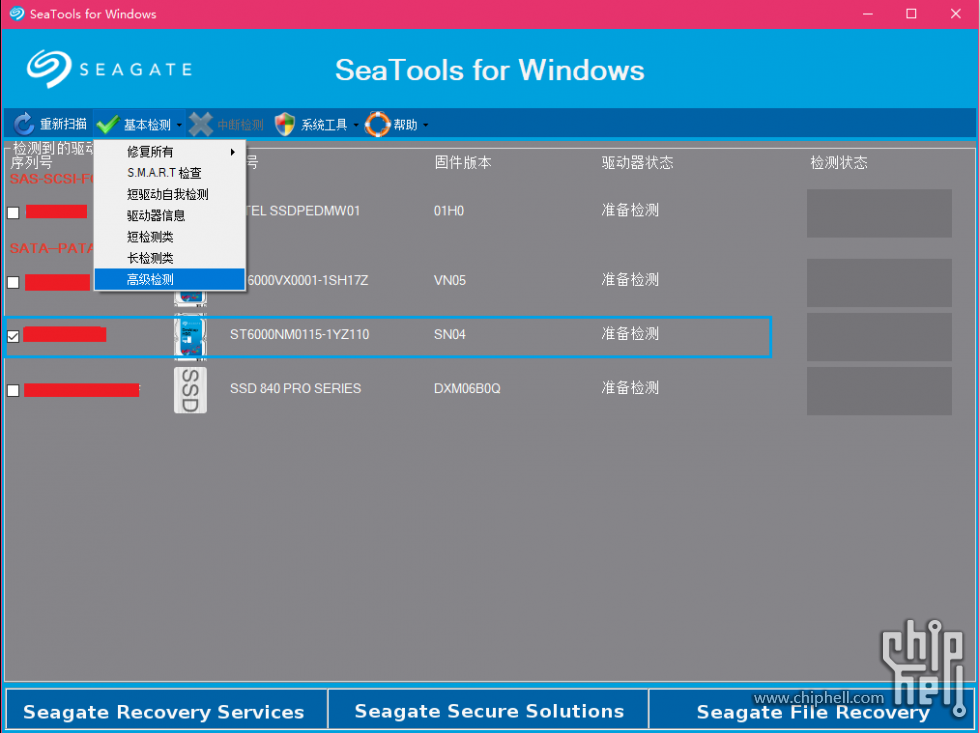Tick the checkbox for the VN05 firmware drive
Viewport: 980px width, 733px height.
click(13, 282)
